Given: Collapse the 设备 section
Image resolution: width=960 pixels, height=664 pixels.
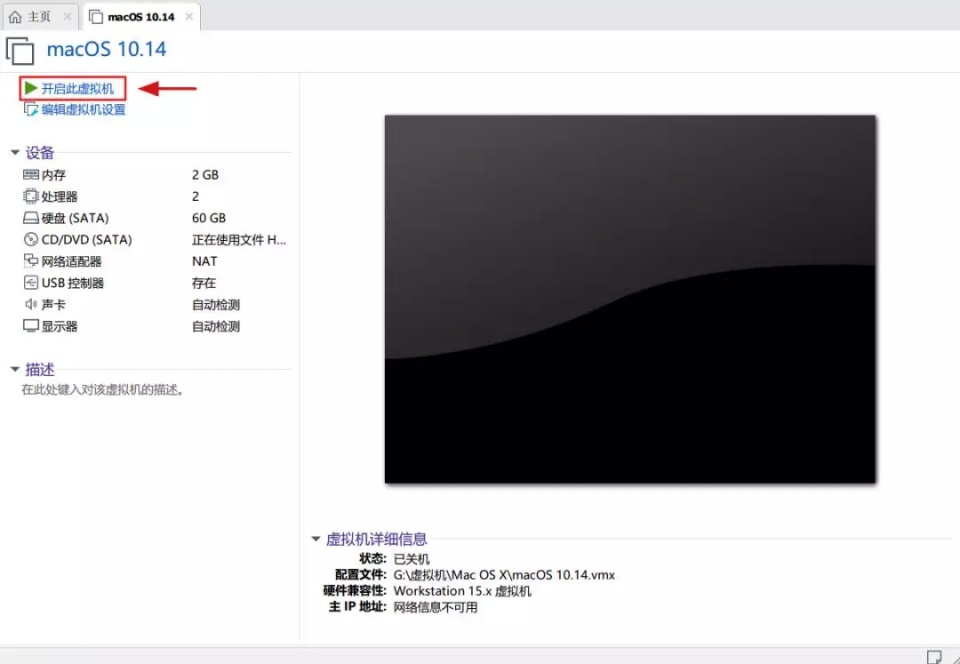Looking at the screenshot, I should click(x=15, y=152).
